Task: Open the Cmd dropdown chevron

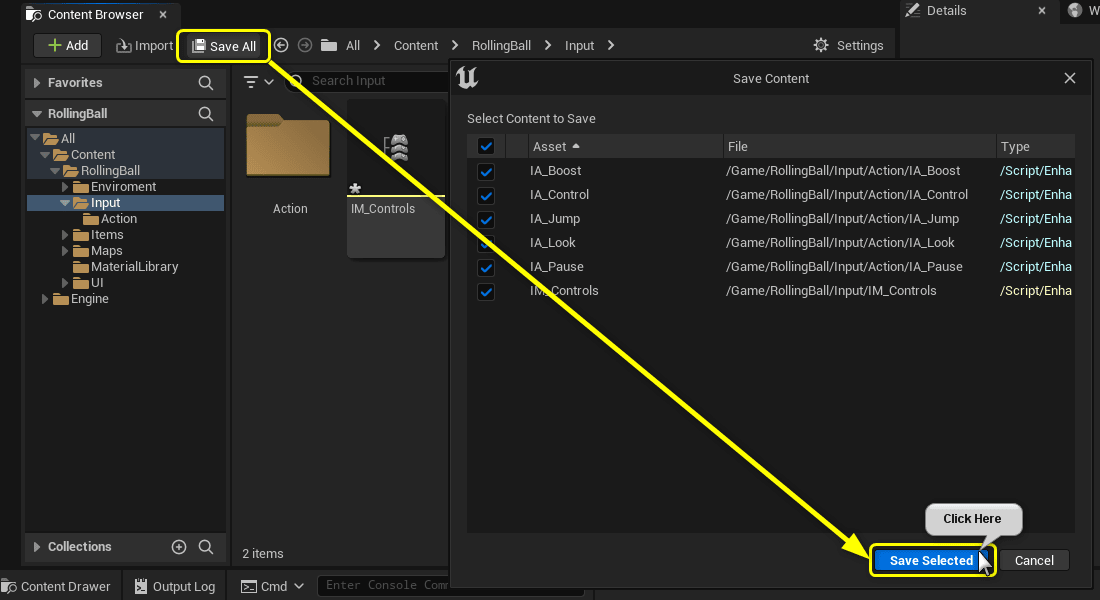Action: 297,586
